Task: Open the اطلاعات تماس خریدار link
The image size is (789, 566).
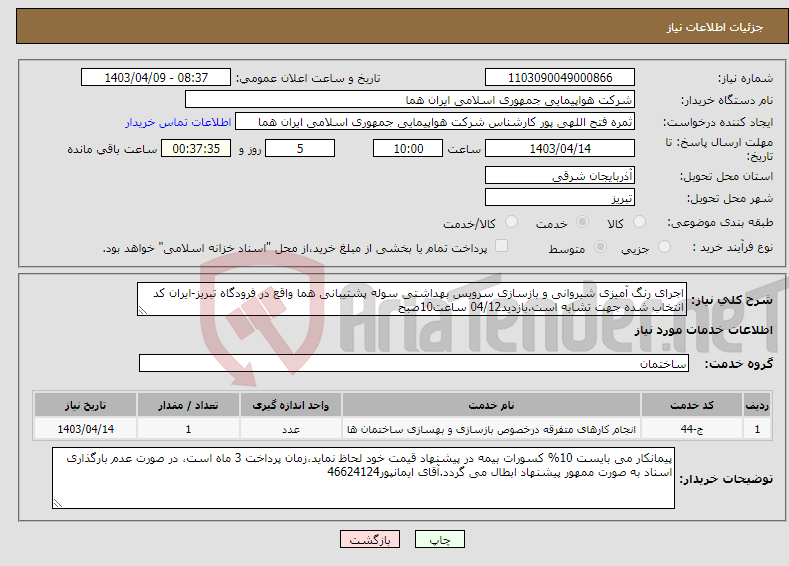Action: coord(178,122)
